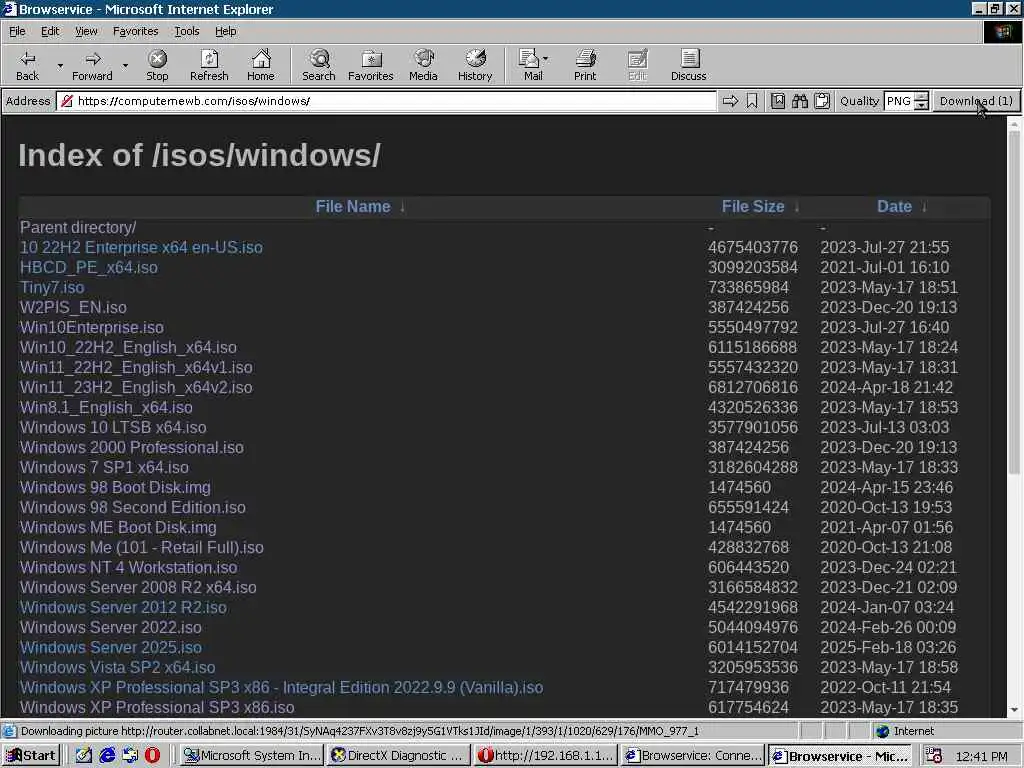Refresh the current page
Viewport: 1024px width, 768px height.
coord(209,65)
